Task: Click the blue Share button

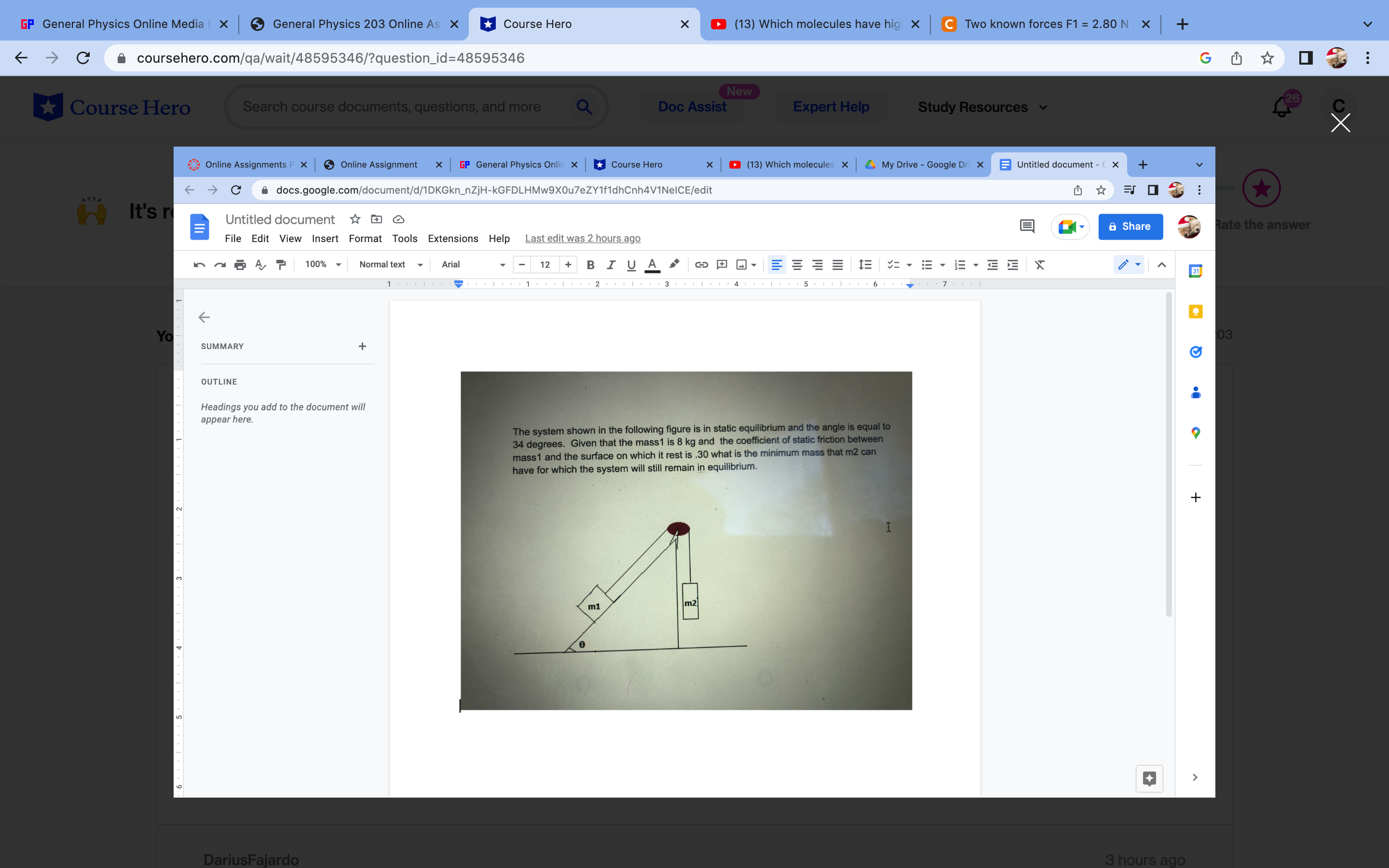Action: pos(1130,226)
